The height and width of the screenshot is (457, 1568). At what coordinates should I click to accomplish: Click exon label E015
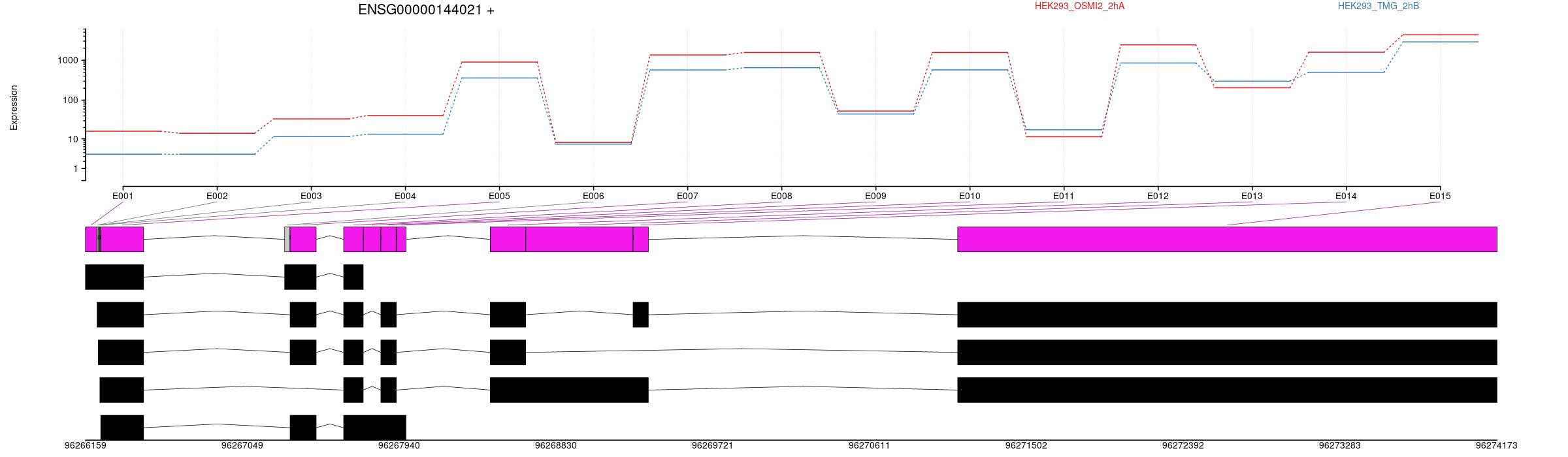click(x=1440, y=196)
